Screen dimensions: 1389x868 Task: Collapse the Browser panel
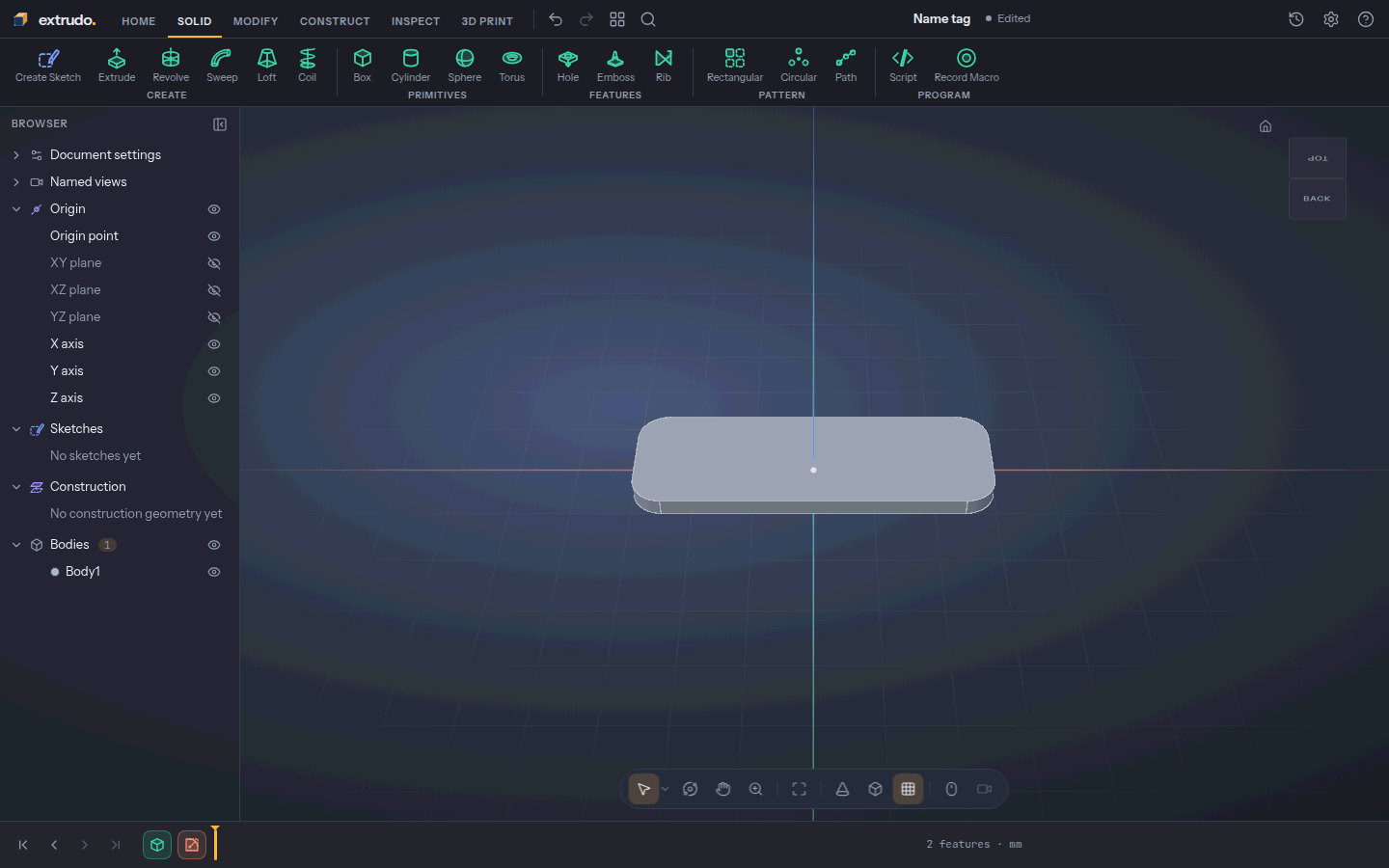click(x=220, y=124)
